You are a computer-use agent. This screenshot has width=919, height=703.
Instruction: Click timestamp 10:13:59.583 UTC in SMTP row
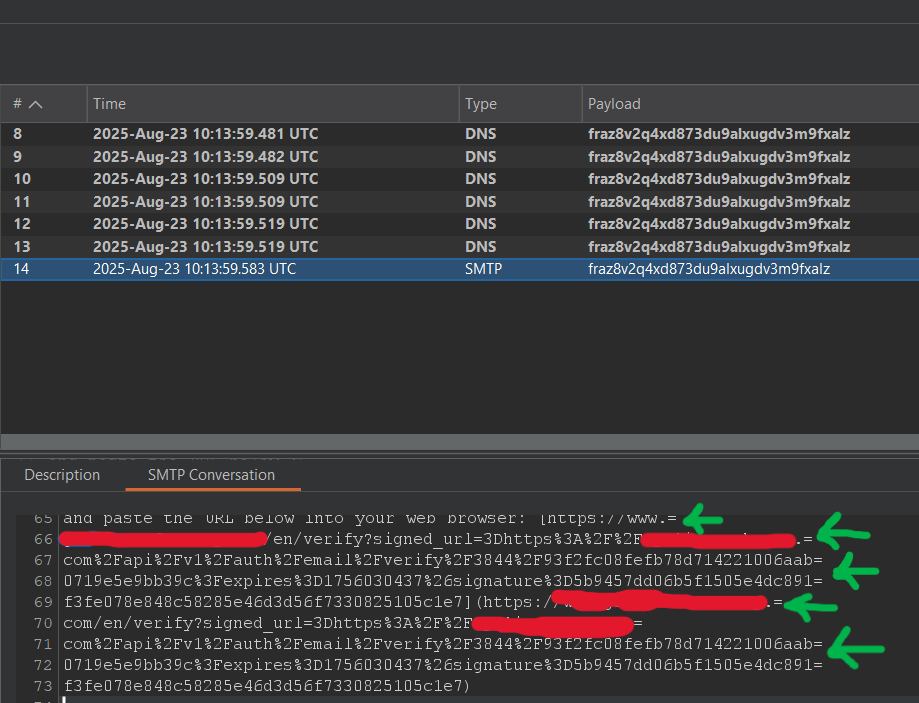pos(195,269)
